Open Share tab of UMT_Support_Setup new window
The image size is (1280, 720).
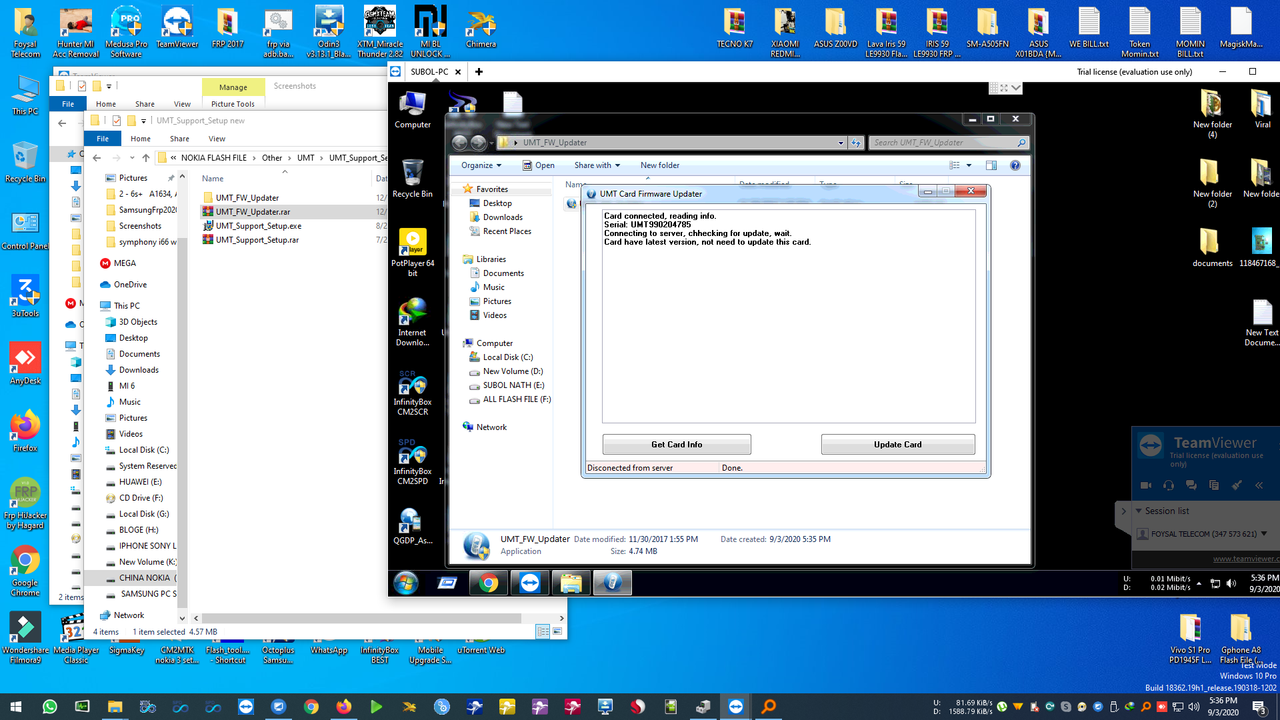point(179,139)
